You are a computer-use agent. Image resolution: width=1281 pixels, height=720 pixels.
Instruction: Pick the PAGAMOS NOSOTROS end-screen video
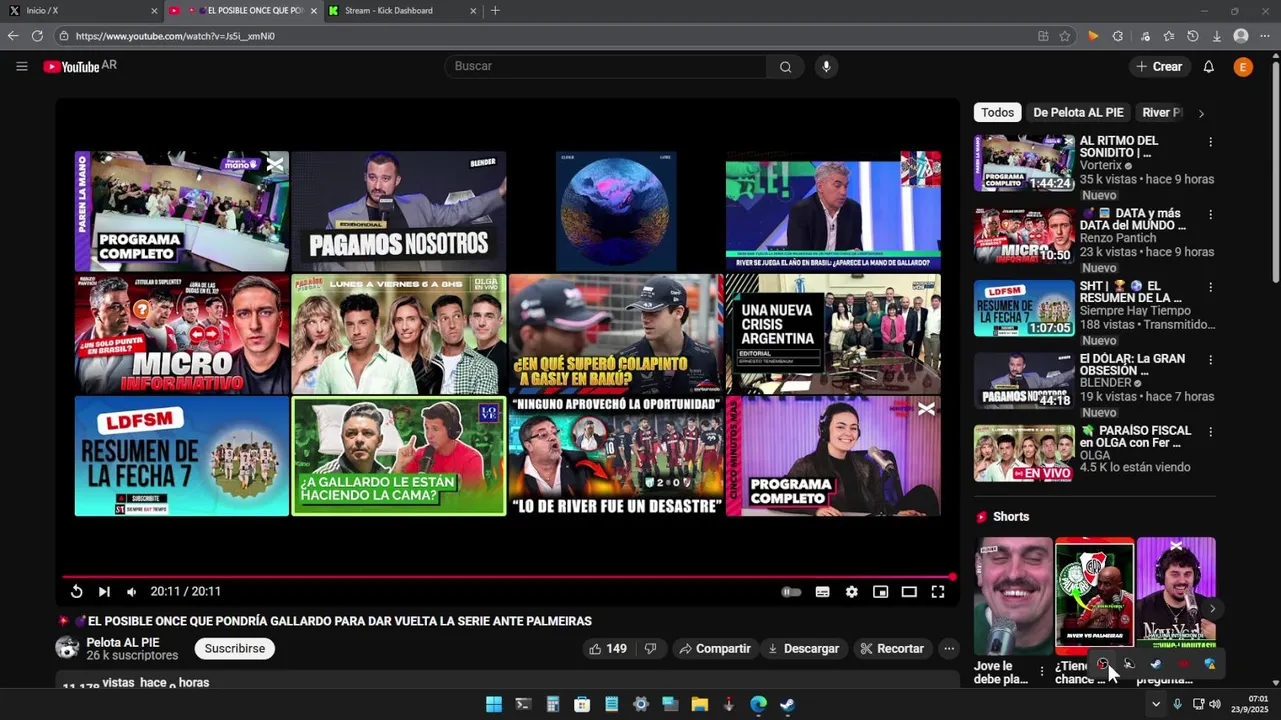[398, 211]
